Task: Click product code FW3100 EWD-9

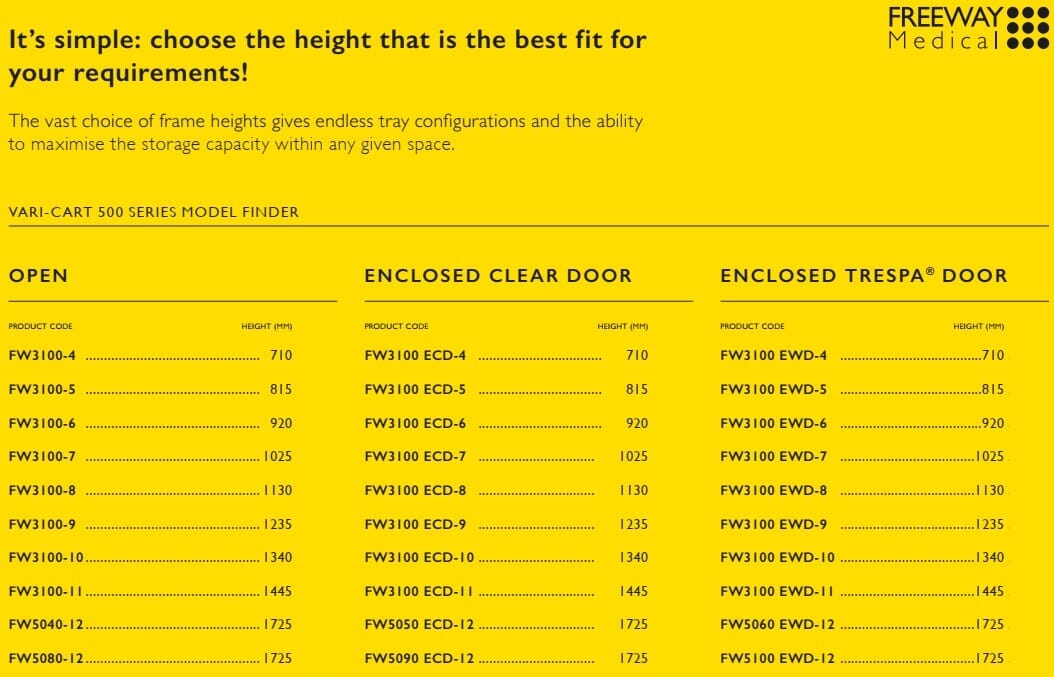Action: 773,524
